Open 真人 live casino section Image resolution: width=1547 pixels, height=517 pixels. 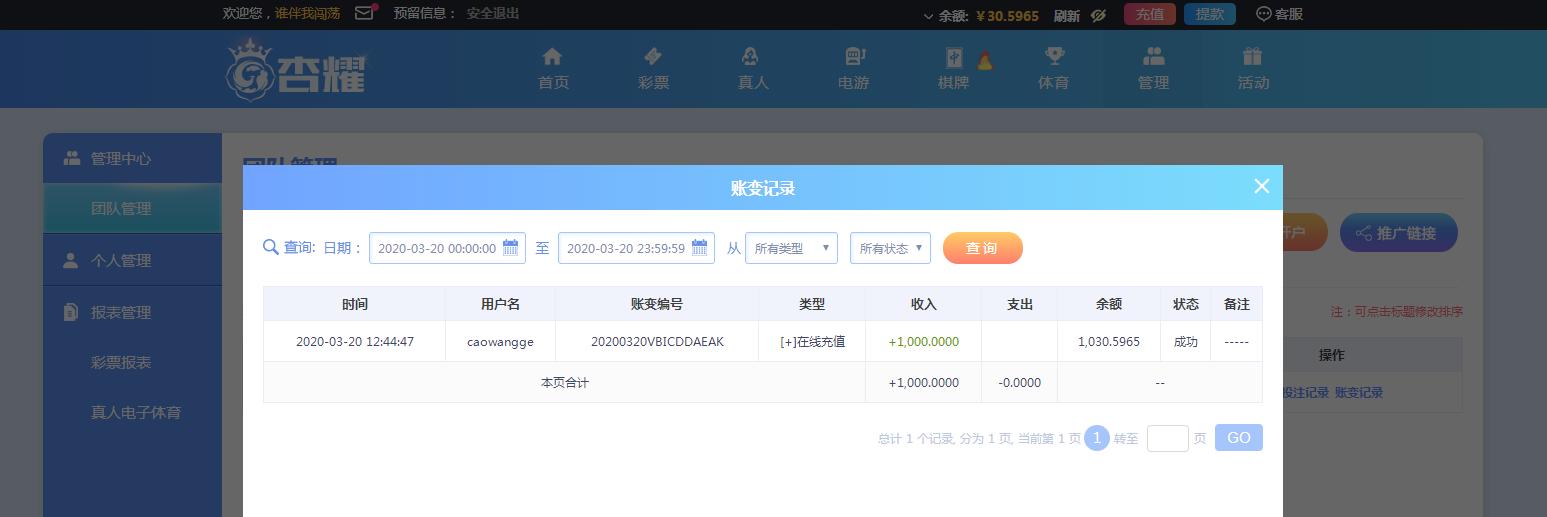[x=752, y=56]
